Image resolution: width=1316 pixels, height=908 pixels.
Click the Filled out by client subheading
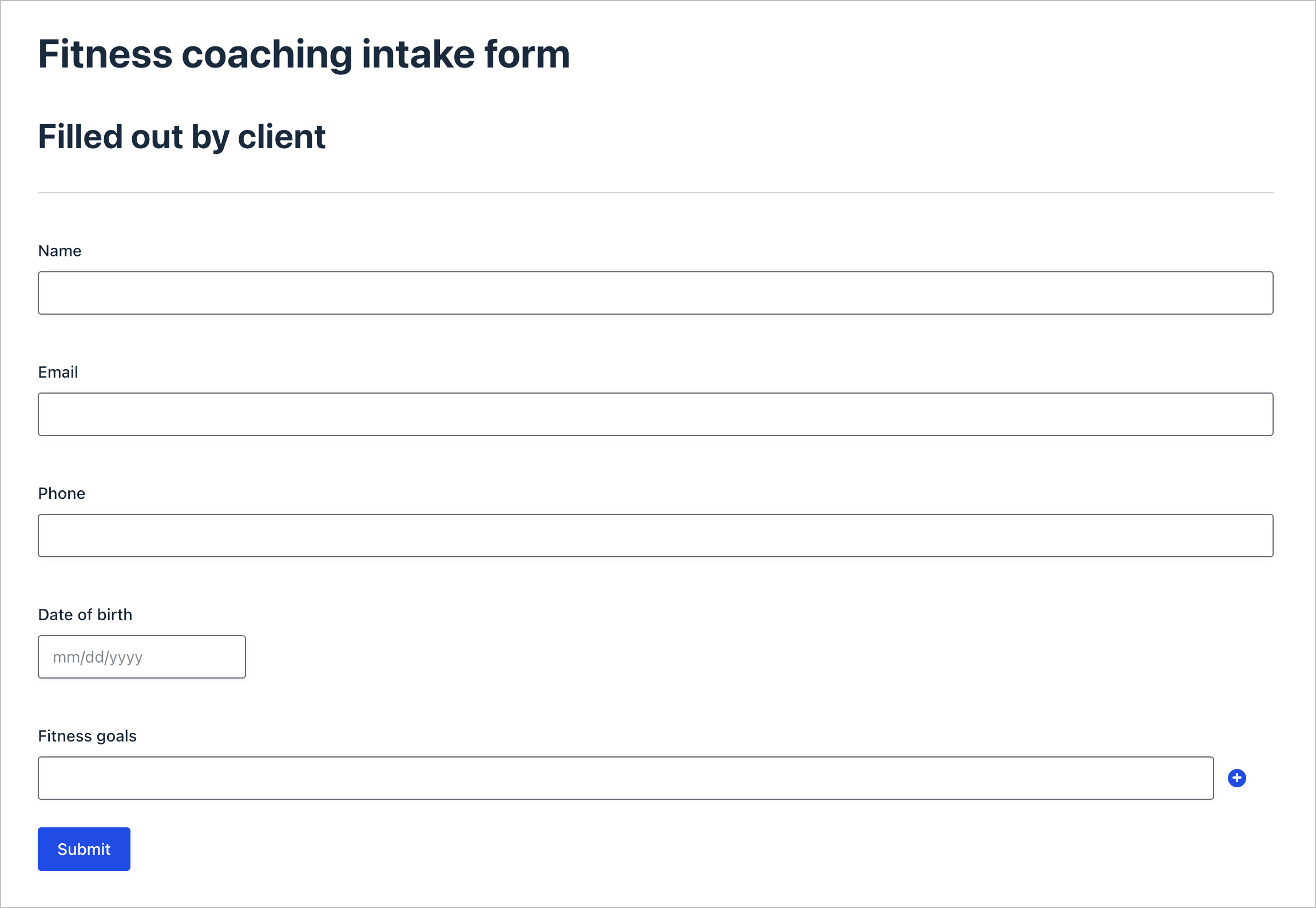pyautogui.click(x=181, y=136)
